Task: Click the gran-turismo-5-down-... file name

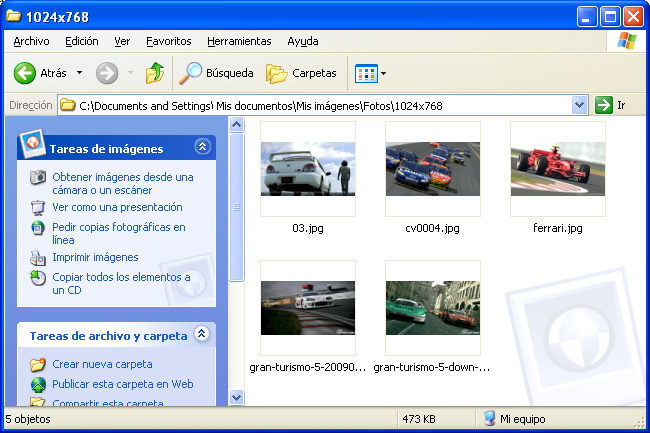Action: [432, 367]
